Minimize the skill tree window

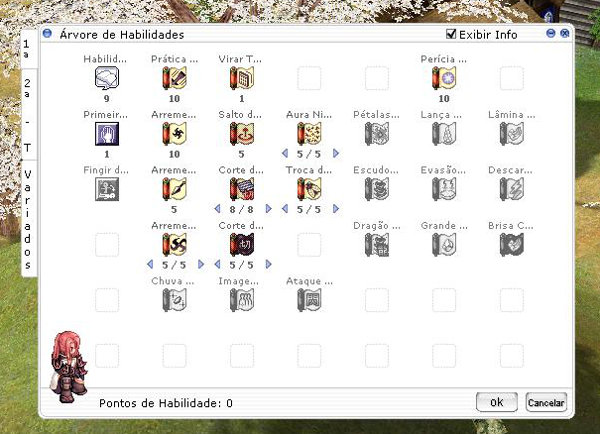551,33
